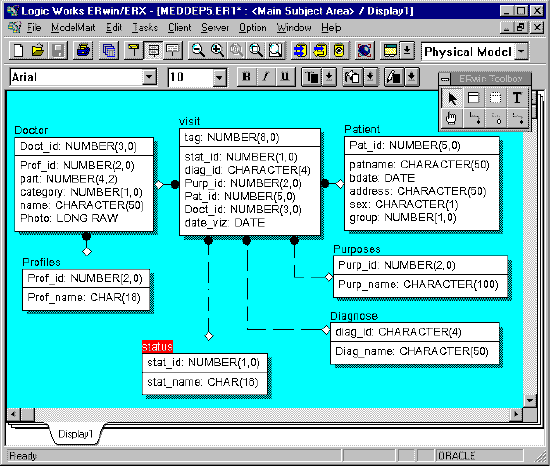Image resolution: width=550 pixels, height=467 pixels.
Task: Click Prof_name: CHAR(18) in Profiles table
Action: pyautogui.click(x=84, y=298)
